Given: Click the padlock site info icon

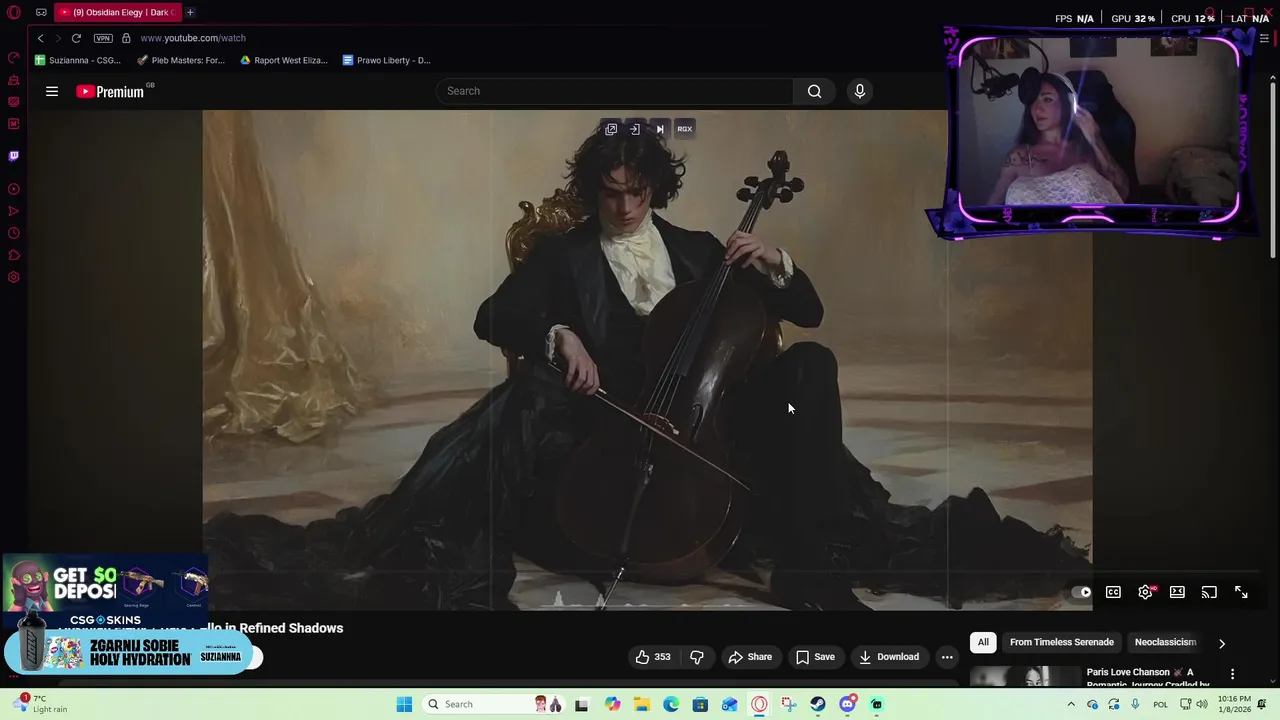Looking at the screenshot, I should pos(126,38).
